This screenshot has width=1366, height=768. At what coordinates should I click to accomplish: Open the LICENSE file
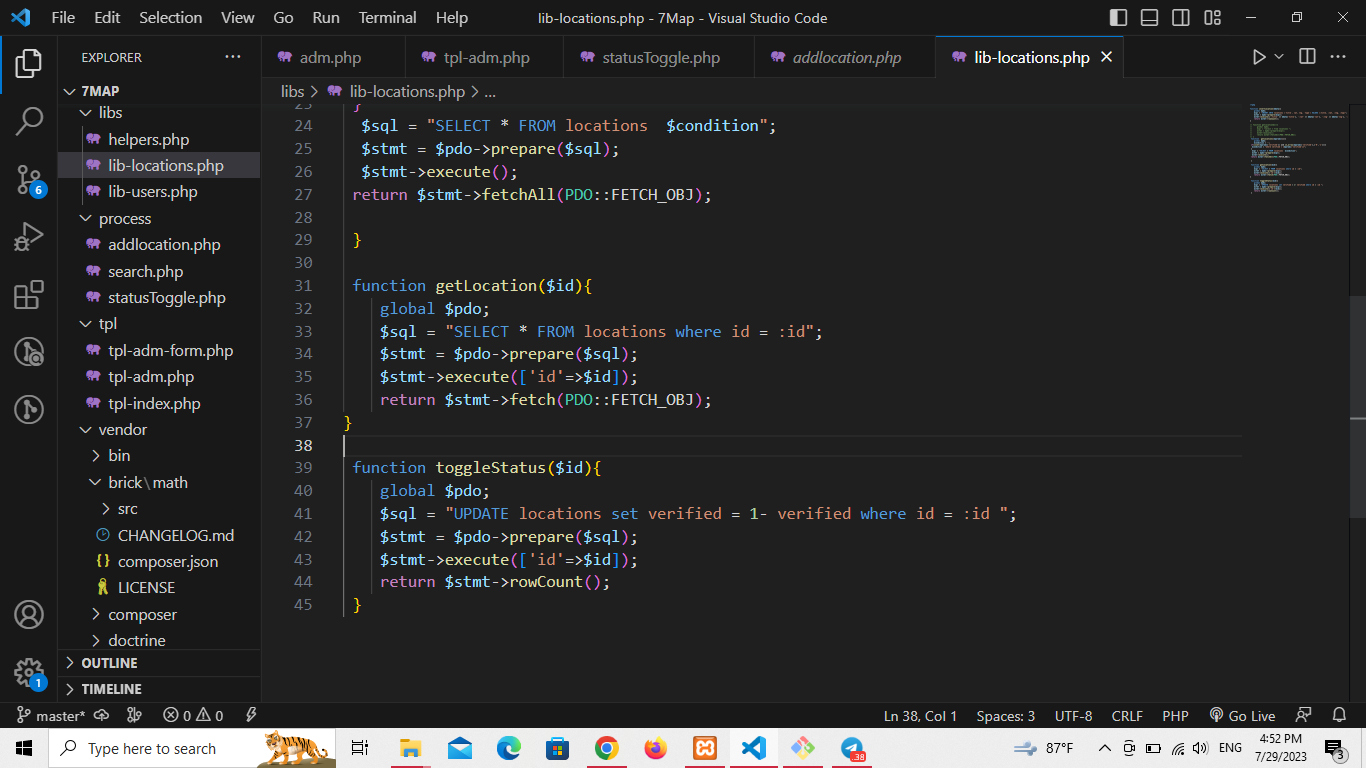[160, 587]
